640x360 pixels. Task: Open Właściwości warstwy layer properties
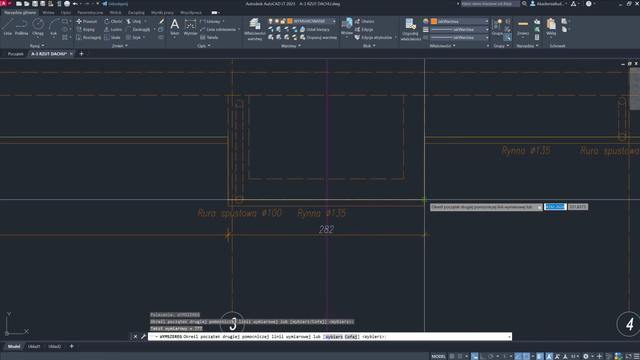click(x=255, y=29)
